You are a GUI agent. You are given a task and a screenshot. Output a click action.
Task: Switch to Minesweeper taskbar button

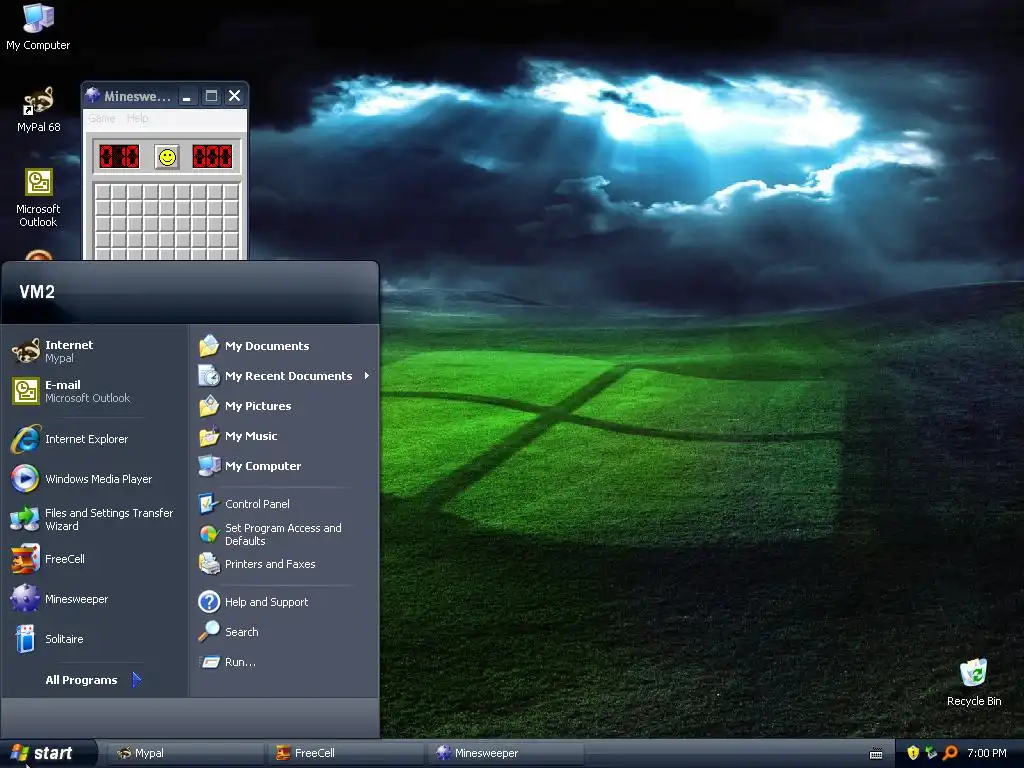click(x=505, y=753)
